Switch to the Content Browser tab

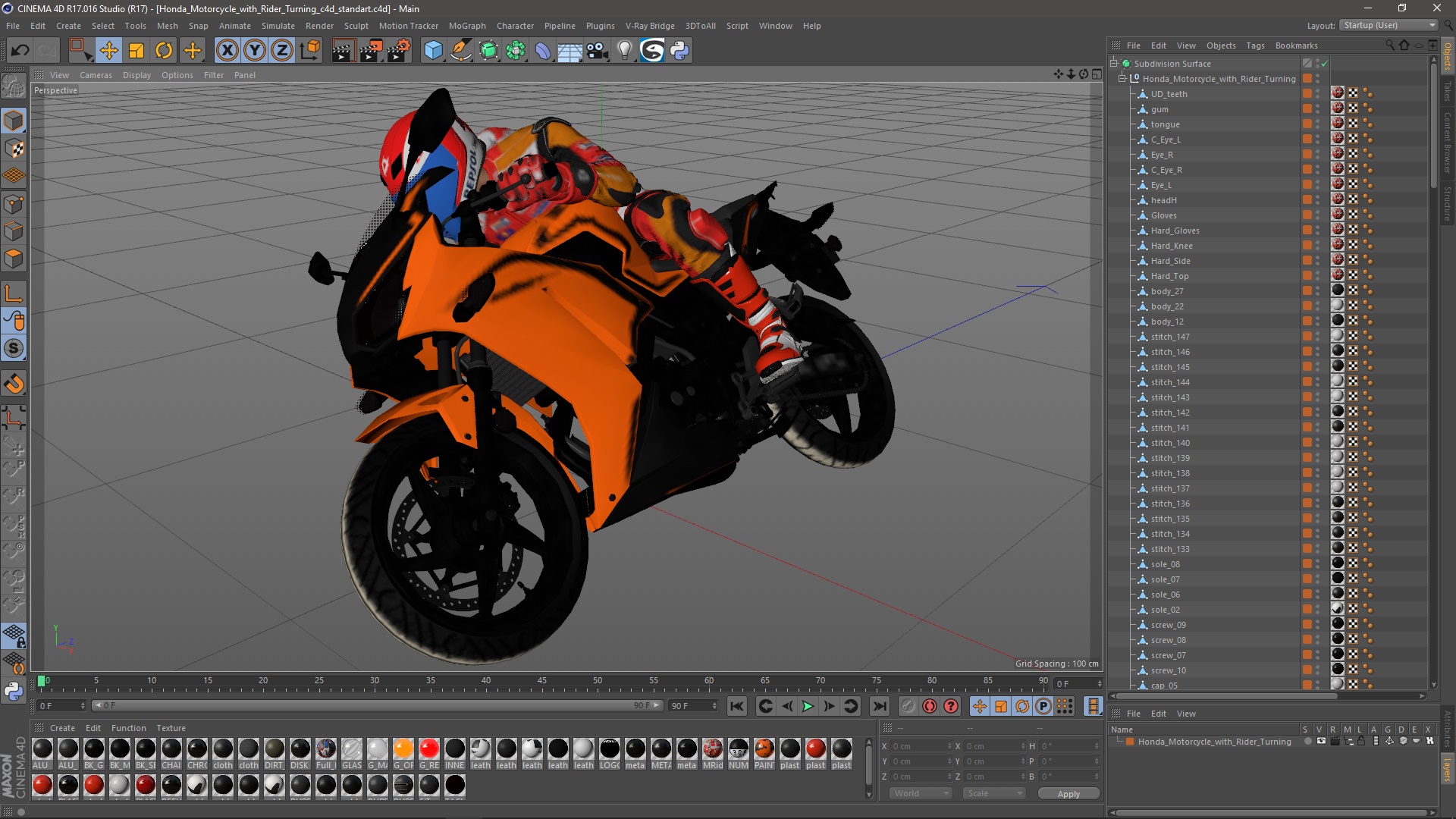click(x=1448, y=143)
